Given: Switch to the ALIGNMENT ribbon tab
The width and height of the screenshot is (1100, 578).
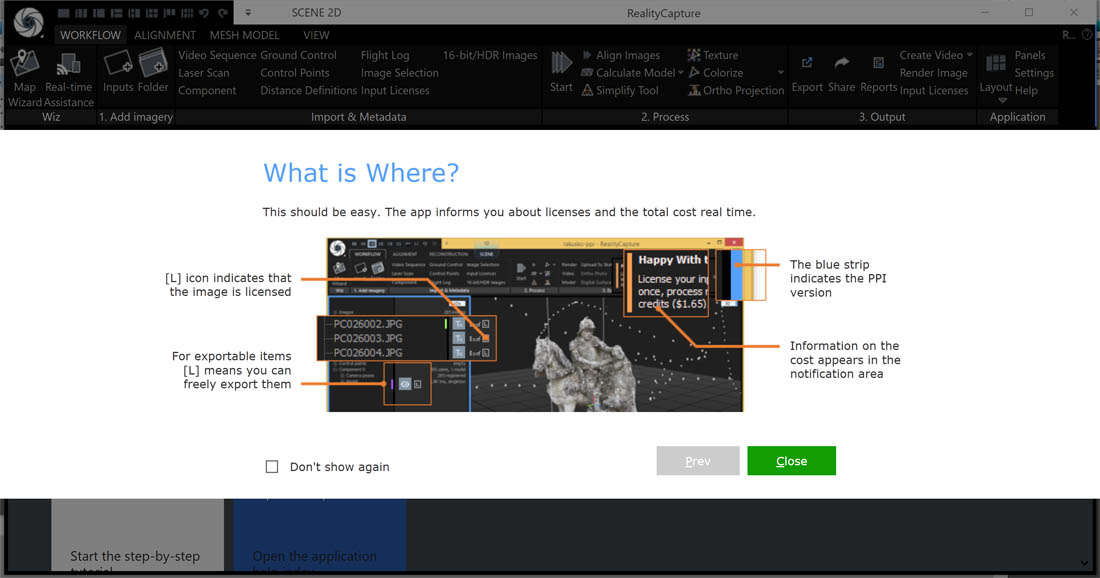Looking at the screenshot, I should click(x=165, y=35).
